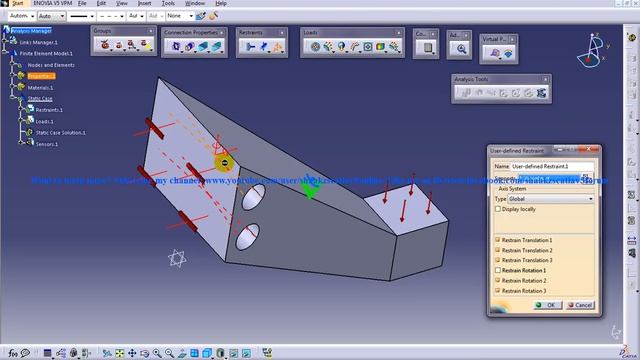The height and width of the screenshot is (360, 640).
Task: Open the Multi-View layout icon
Action: [x=194, y=353]
